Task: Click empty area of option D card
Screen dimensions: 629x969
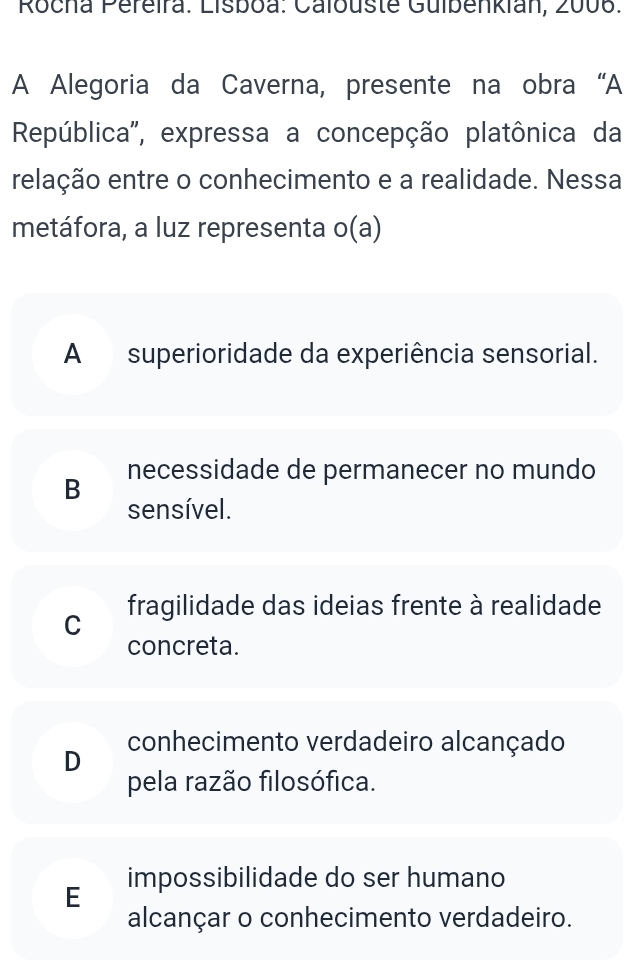Action: pyautogui.click(x=494, y=785)
